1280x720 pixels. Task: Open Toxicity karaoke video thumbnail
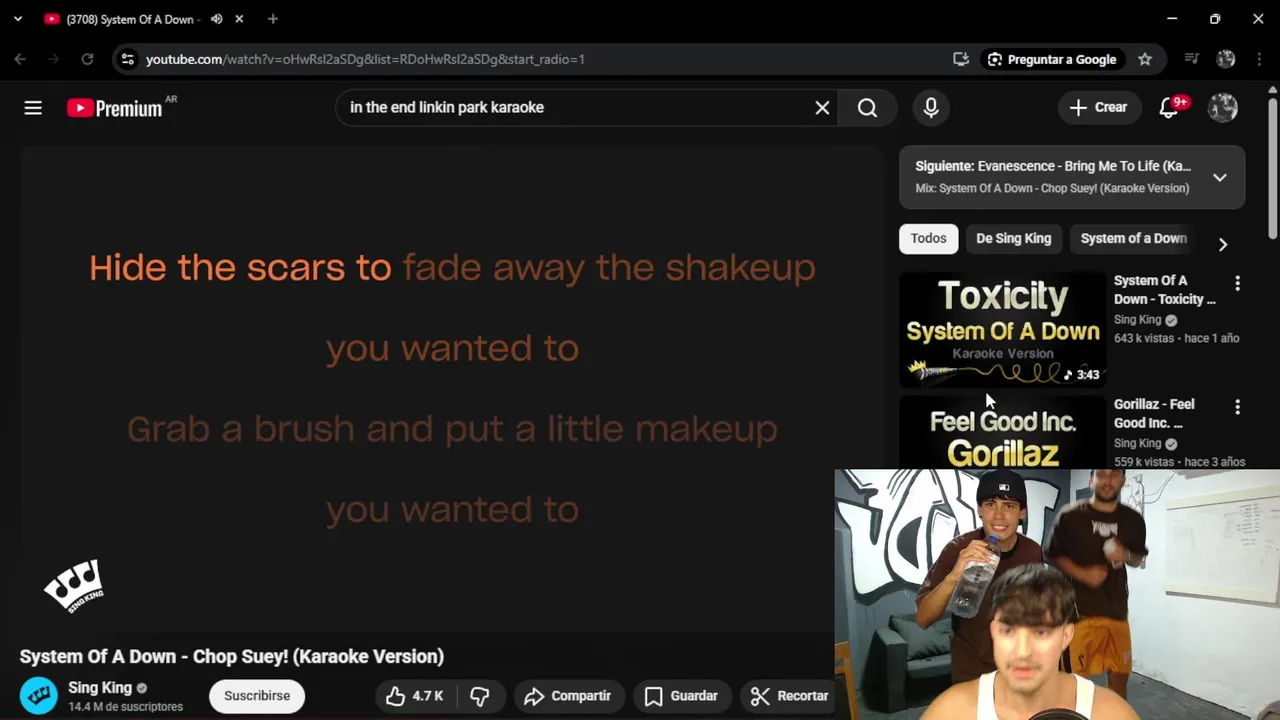tap(1003, 329)
